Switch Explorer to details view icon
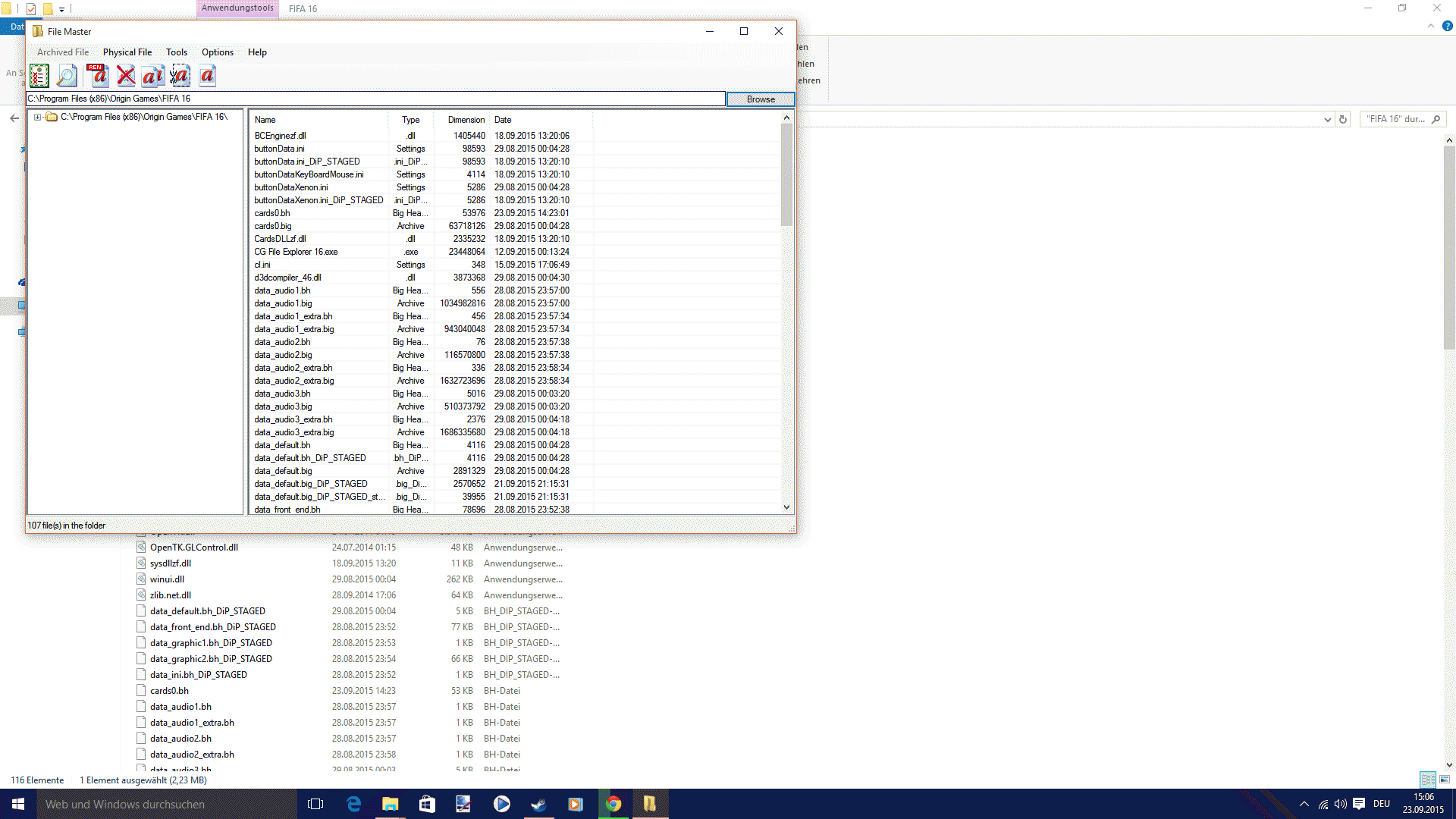The image size is (1456, 819). coord(1428,780)
